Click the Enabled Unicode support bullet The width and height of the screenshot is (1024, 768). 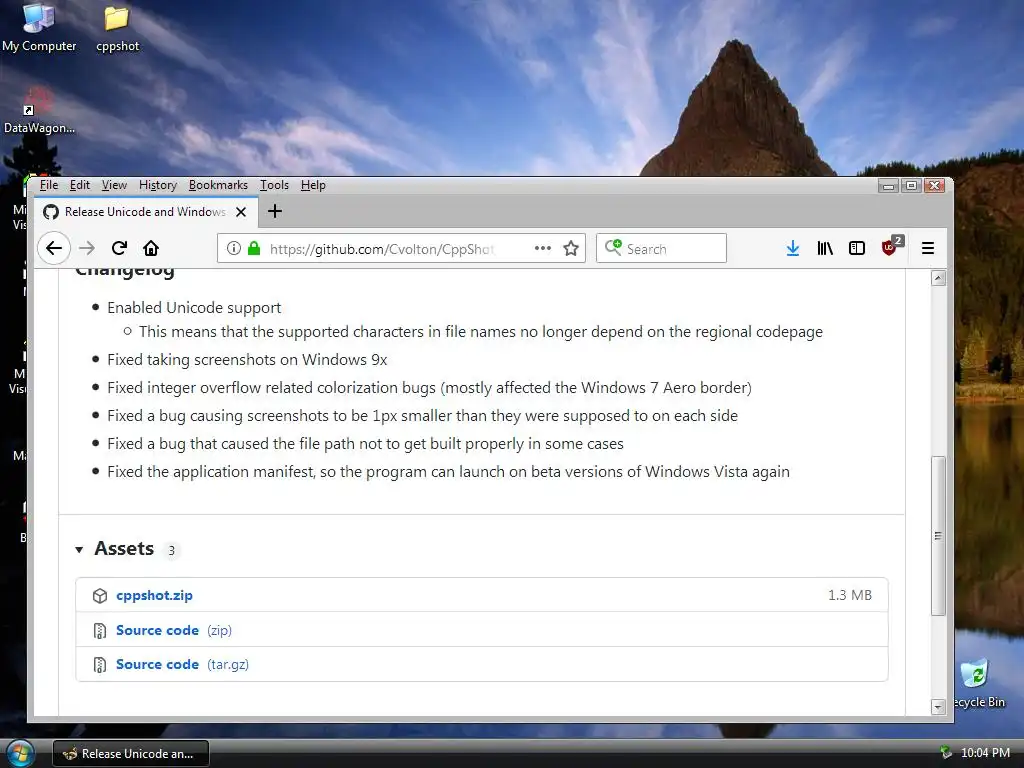(x=194, y=308)
